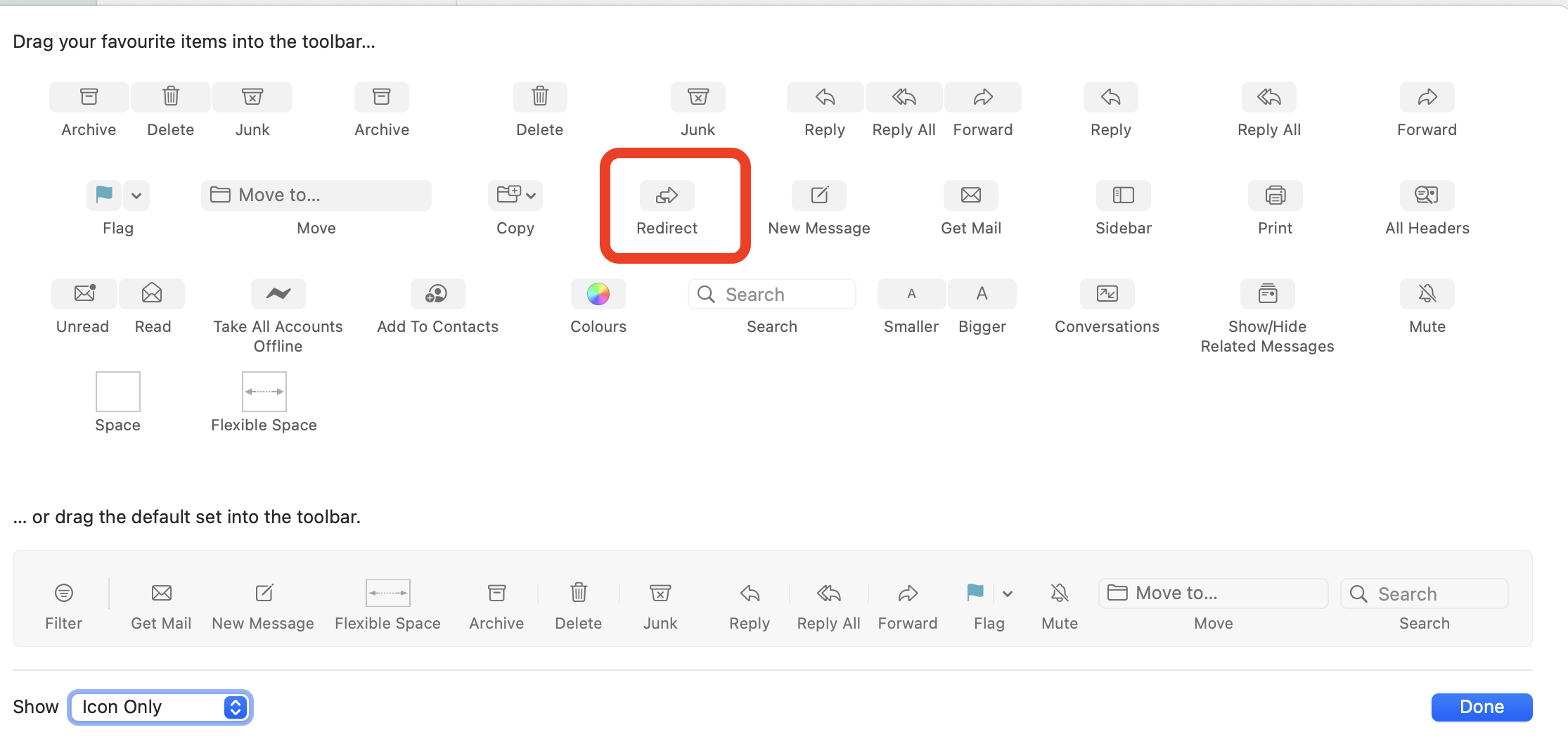Click the Search field in favourites
Screen dimensions: 1568x744
[772, 294]
